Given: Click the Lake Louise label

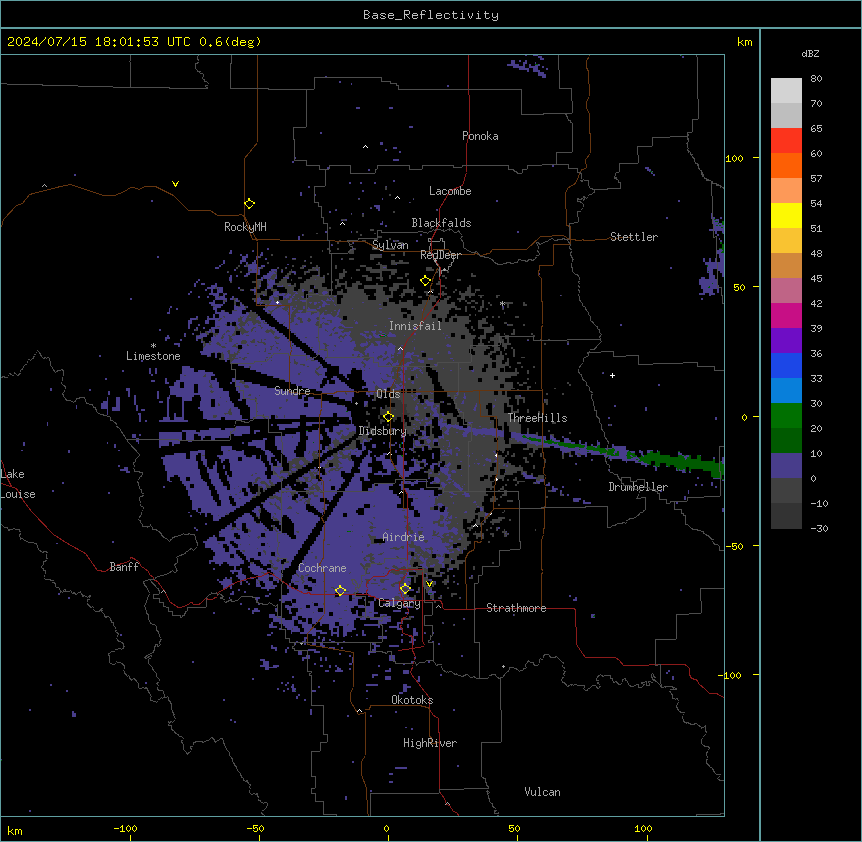Looking at the screenshot, I should (18, 484).
